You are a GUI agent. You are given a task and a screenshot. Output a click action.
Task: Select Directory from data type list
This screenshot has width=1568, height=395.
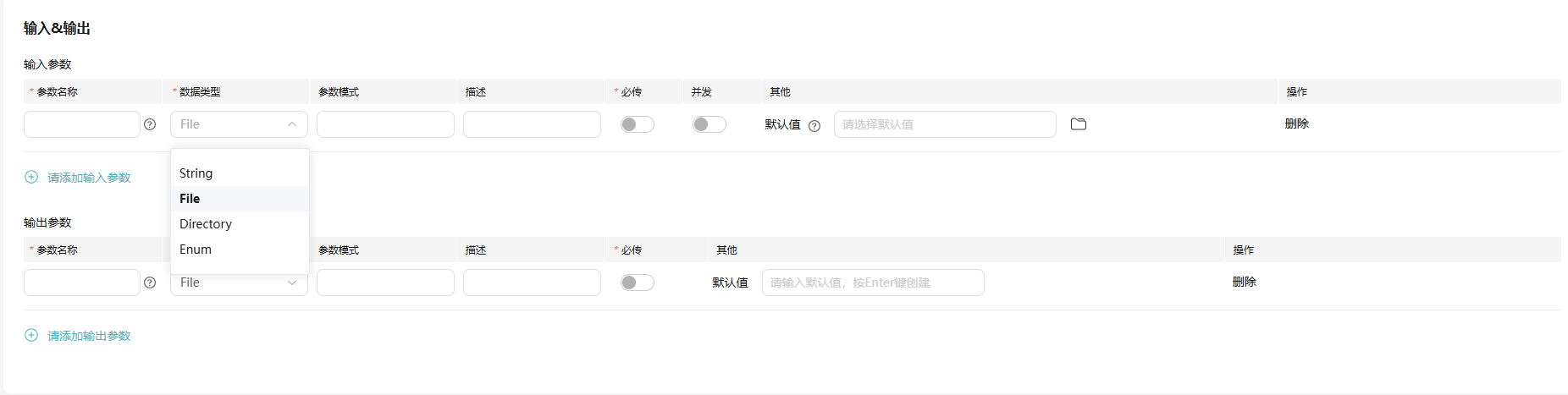240,224
